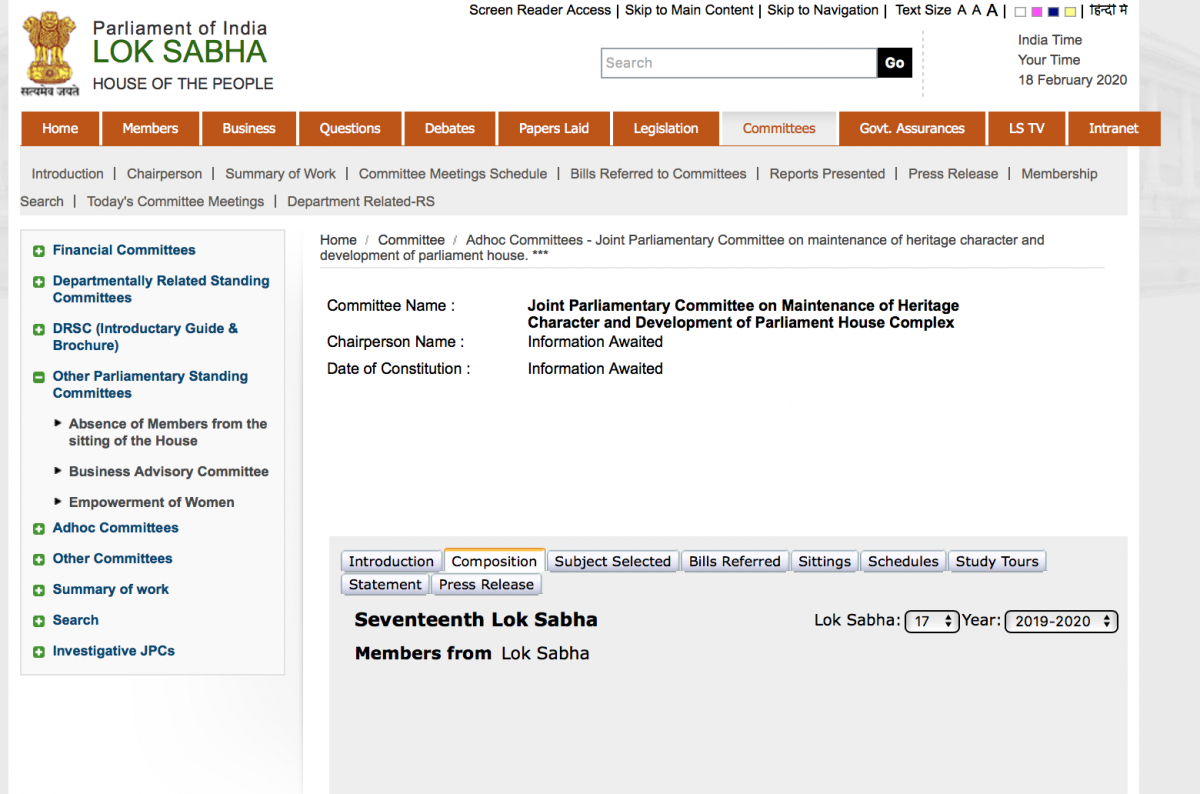This screenshot has width=1200, height=794.
Task: Choose the pink color theme swatch
Action: (x=1036, y=12)
